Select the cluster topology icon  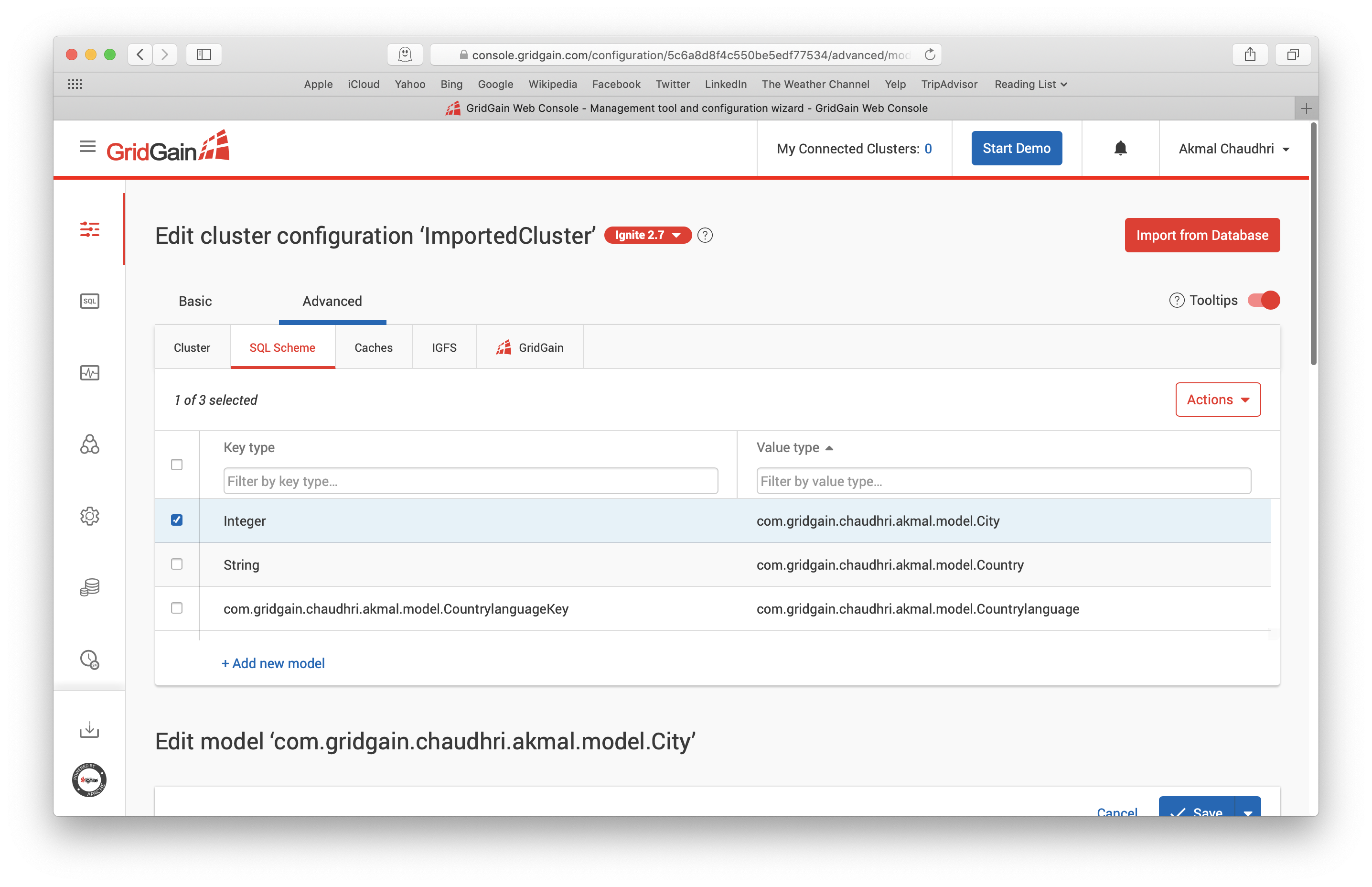90,445
